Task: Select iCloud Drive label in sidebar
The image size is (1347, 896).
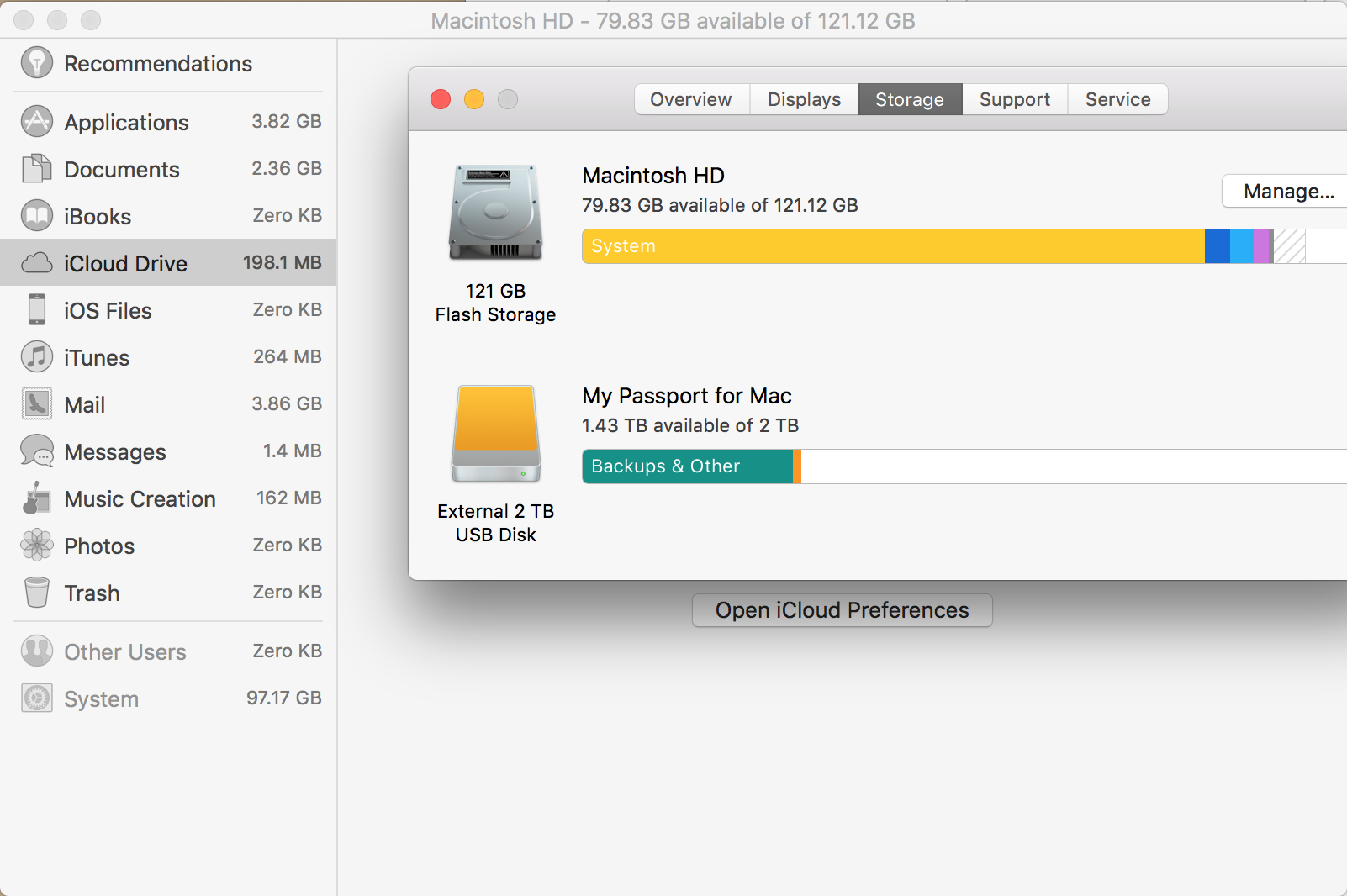Action: [126, 264]
